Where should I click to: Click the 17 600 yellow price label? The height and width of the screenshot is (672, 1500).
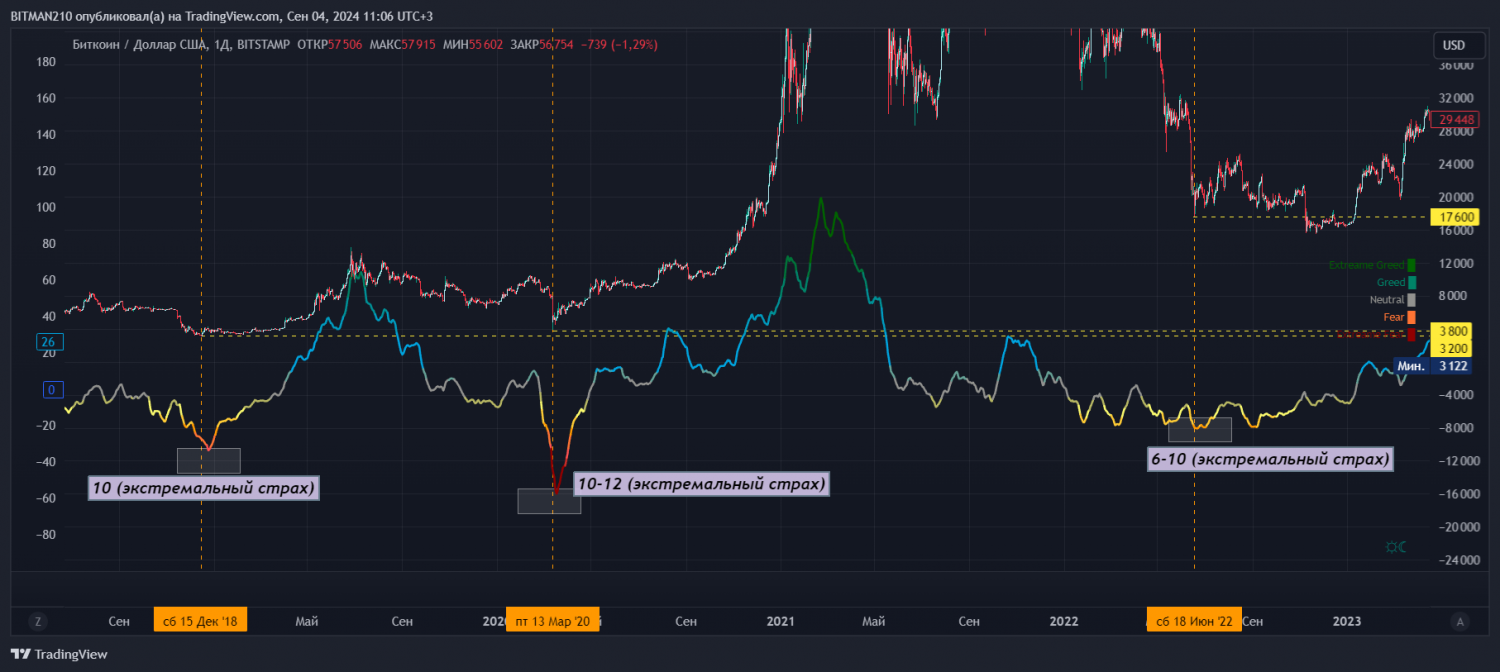tap(1453, 217)
